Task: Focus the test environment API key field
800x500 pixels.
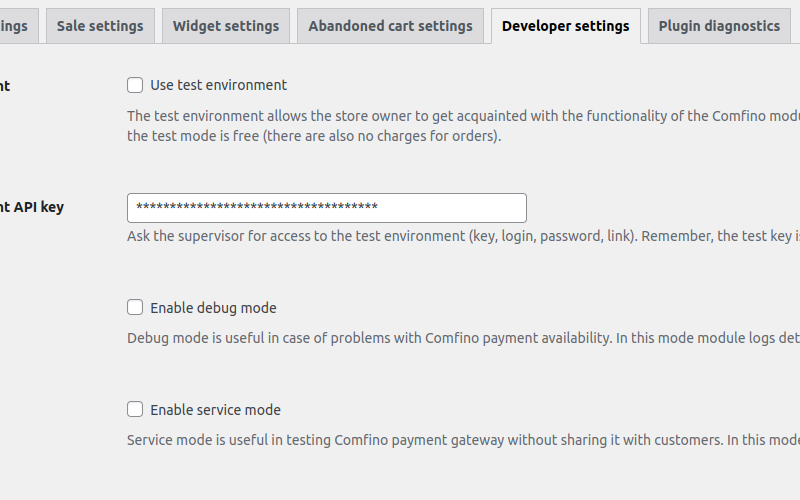Action: [327, 208]
